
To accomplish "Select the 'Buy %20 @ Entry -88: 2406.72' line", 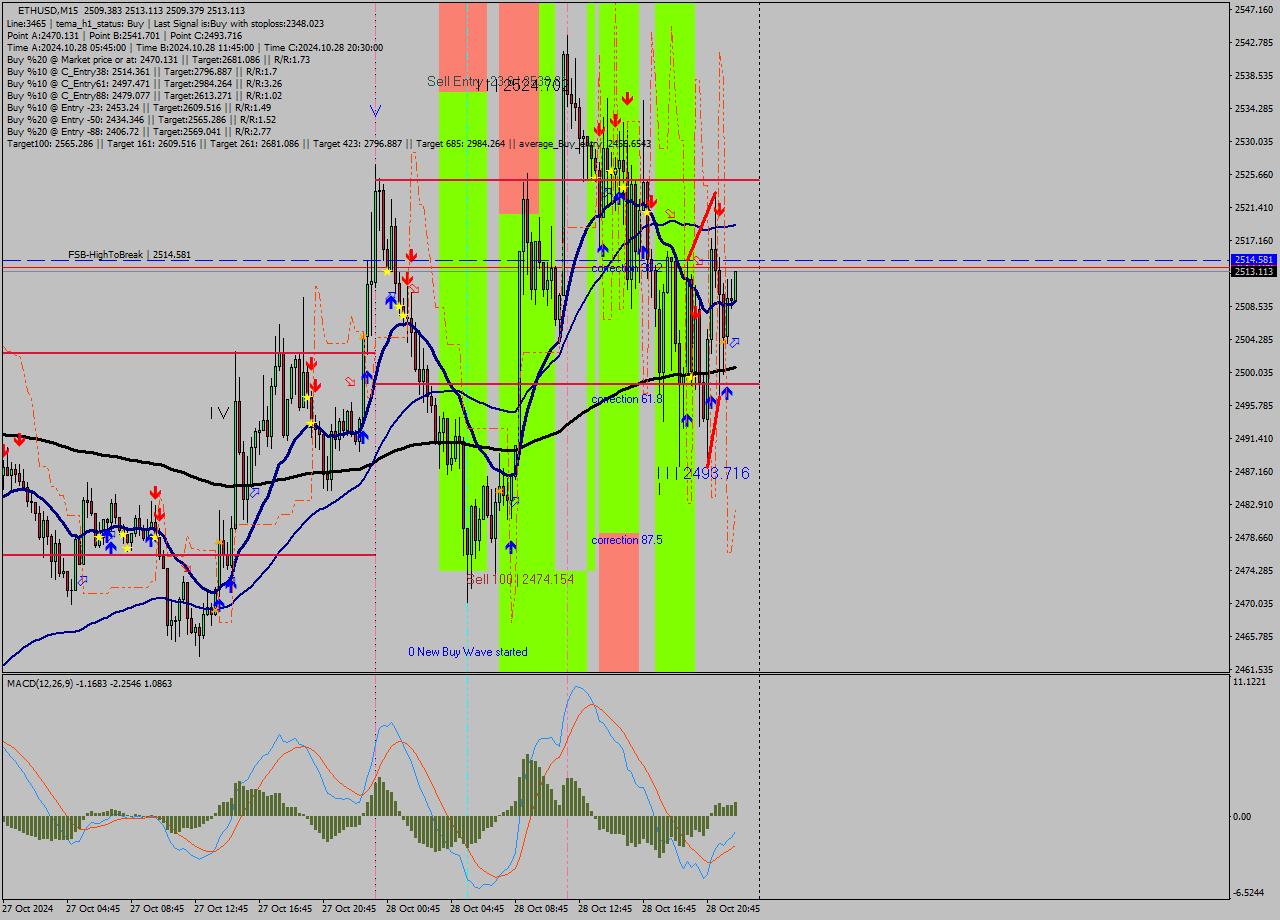I will 139,131.
